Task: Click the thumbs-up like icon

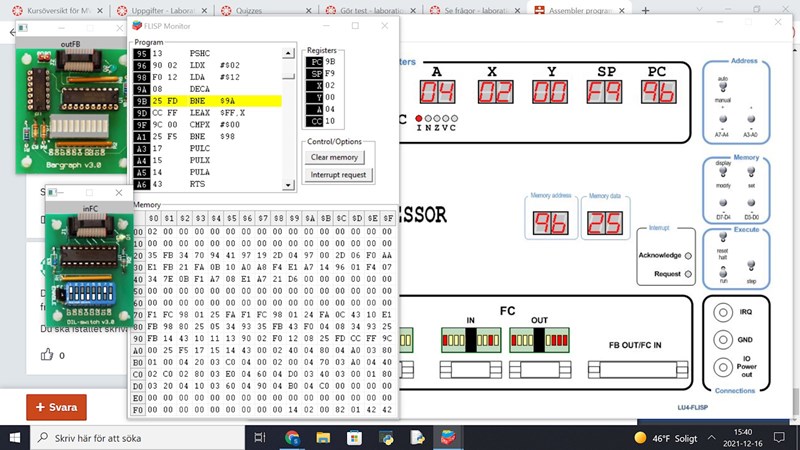Action: tap(46, 354)
